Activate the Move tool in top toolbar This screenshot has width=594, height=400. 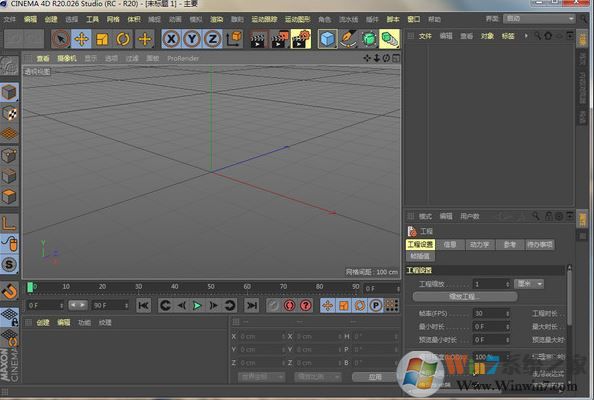pos(81,39)
